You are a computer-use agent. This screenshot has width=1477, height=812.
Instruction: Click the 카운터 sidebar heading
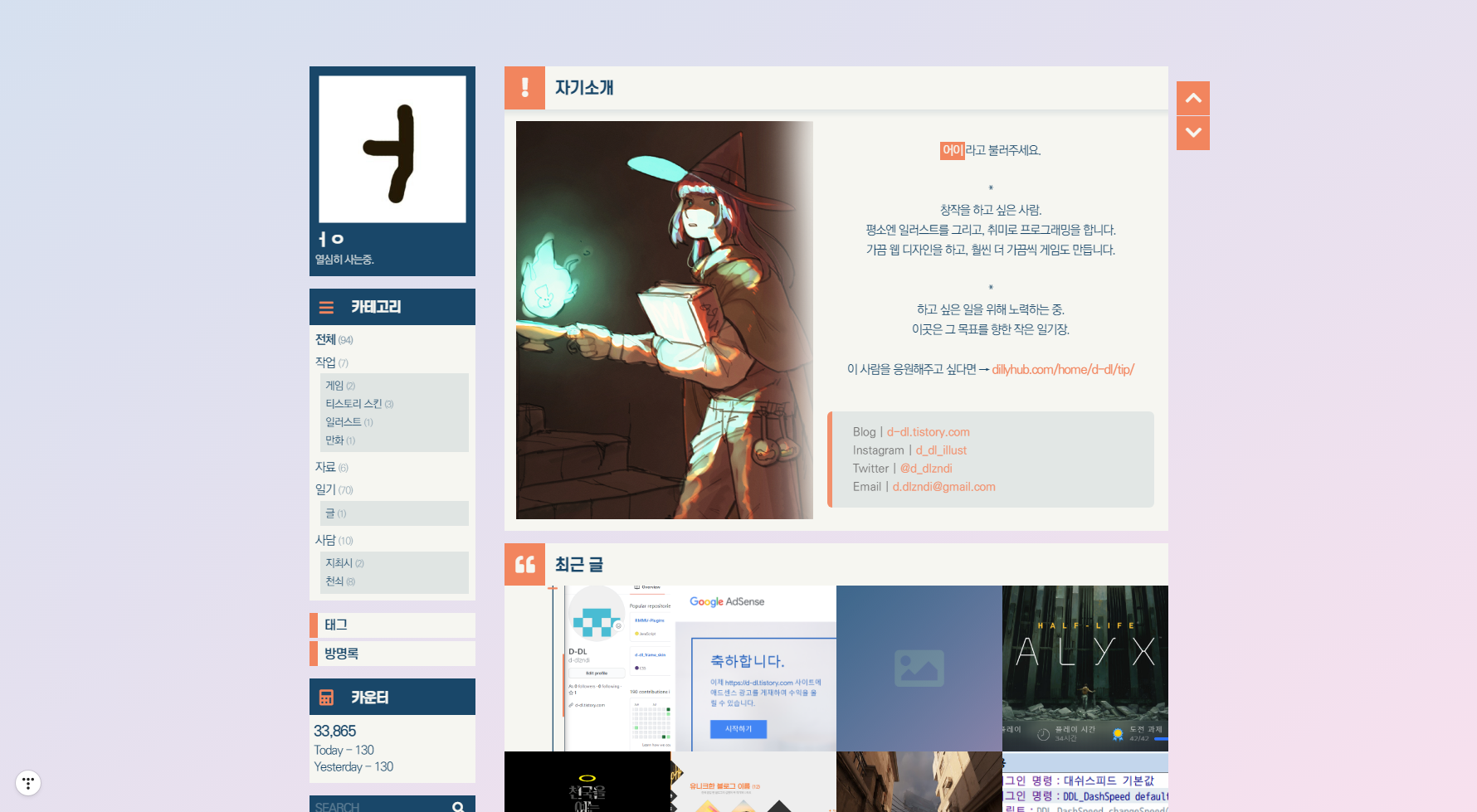pyautogui.click(x=369, y=698)
